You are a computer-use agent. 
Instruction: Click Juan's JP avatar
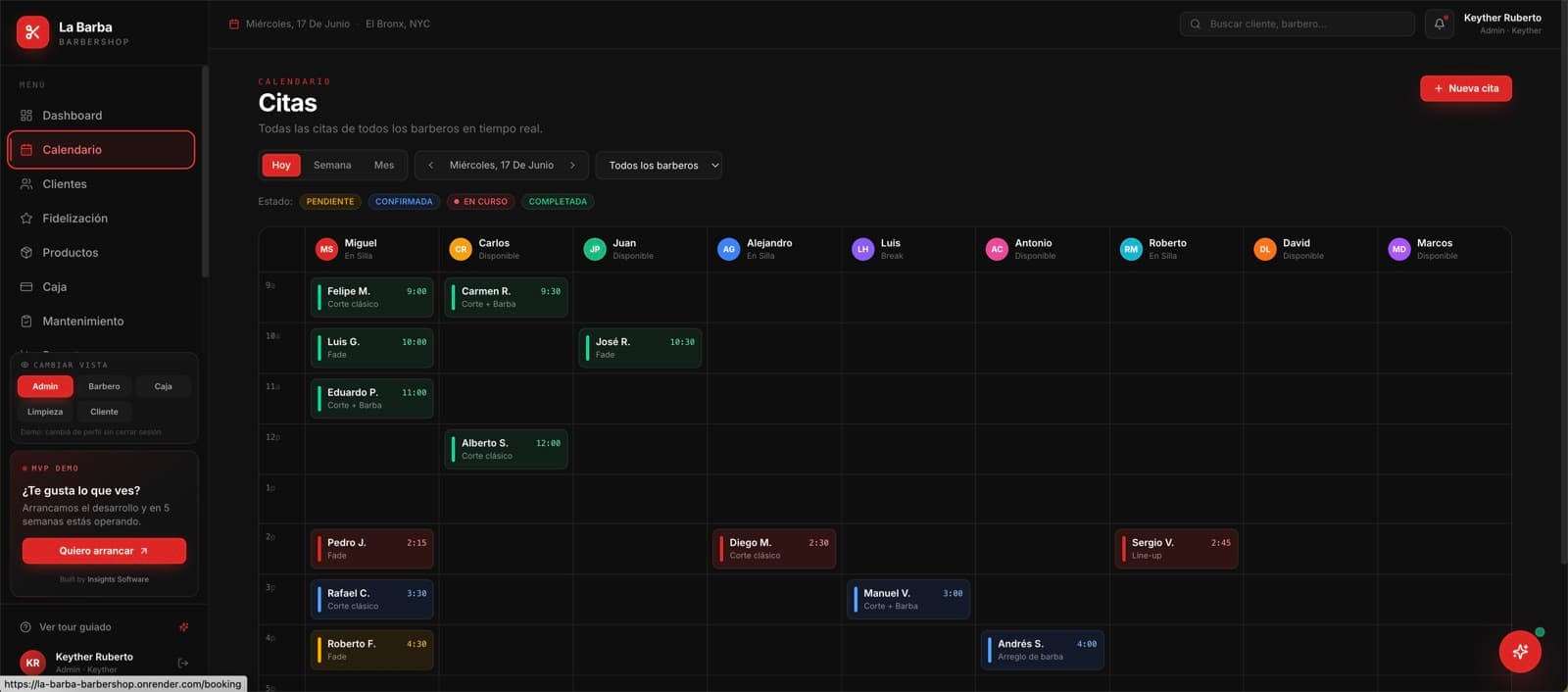click(595, 249)
